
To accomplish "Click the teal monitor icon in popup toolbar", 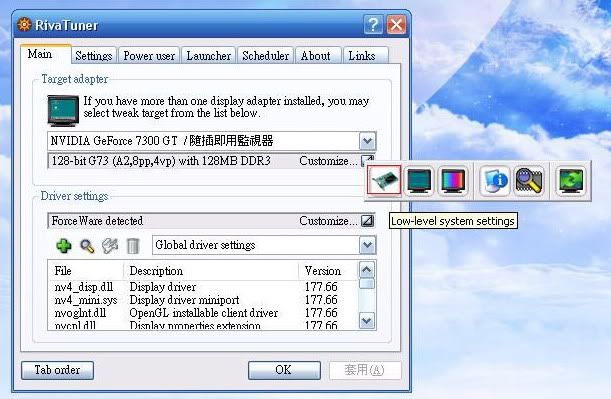I will (419, 180).
